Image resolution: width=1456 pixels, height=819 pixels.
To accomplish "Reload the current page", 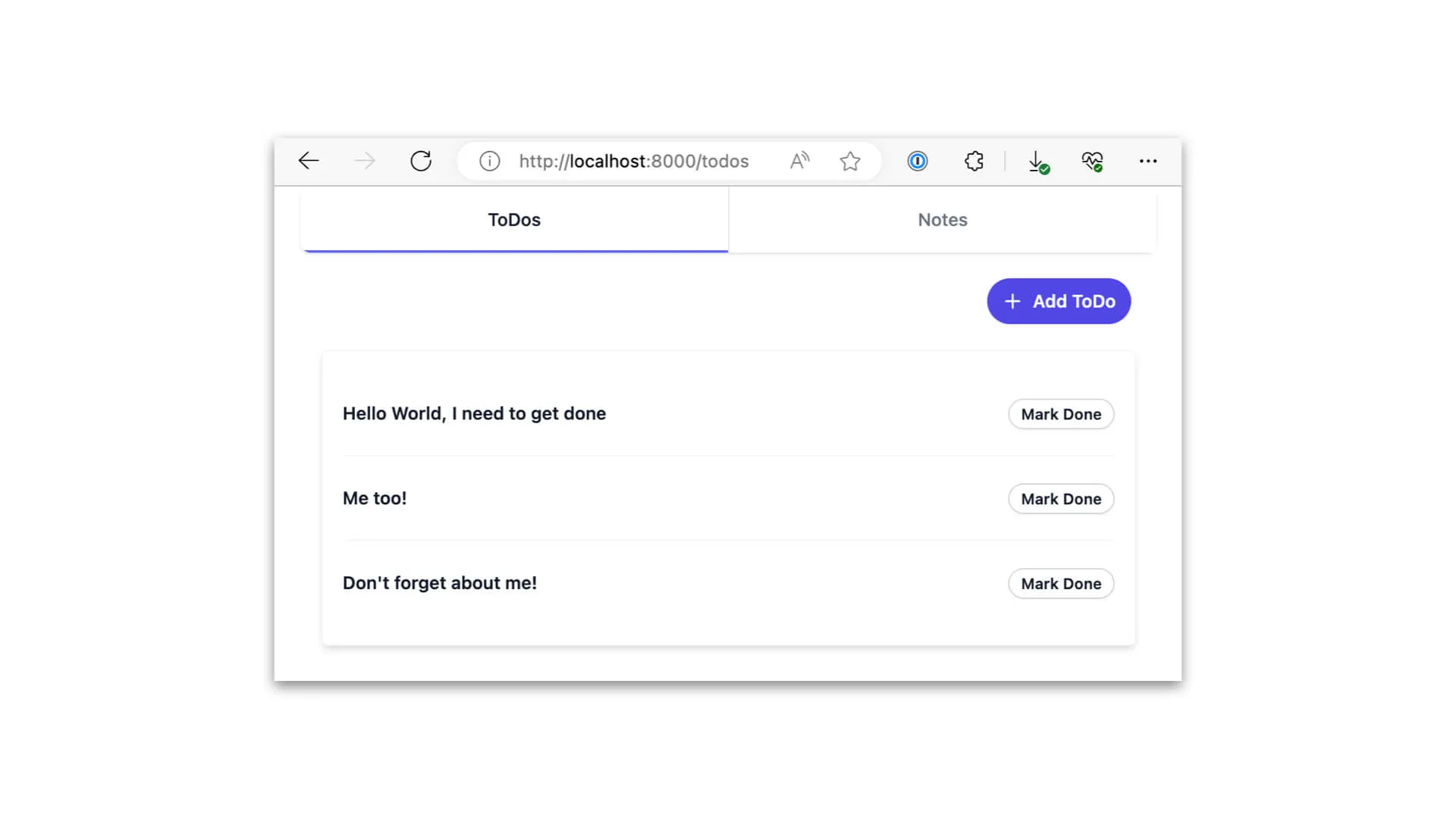I will click(x=422, y=161).
